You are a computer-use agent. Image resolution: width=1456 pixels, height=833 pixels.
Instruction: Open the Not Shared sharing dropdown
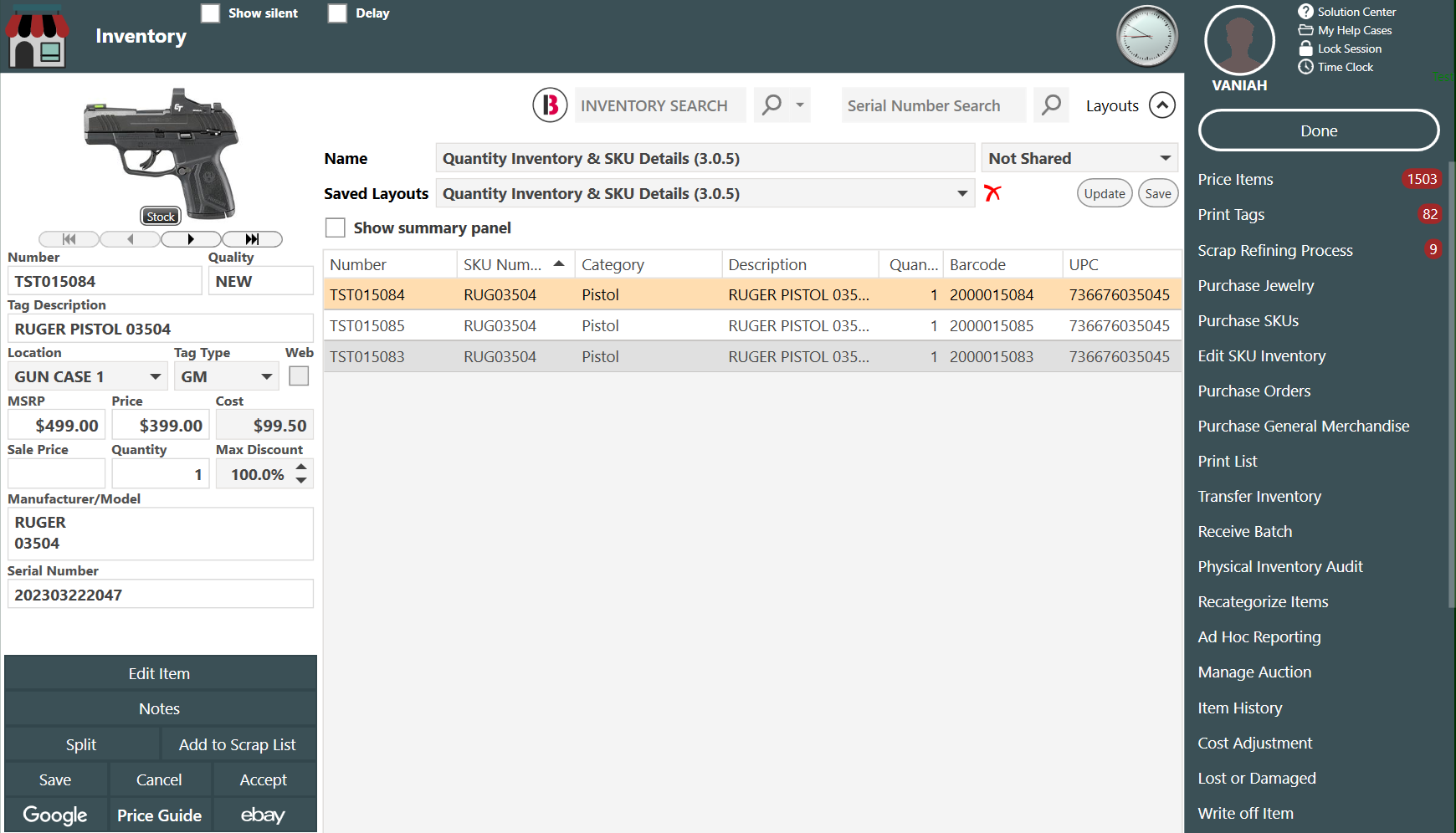1079,158
